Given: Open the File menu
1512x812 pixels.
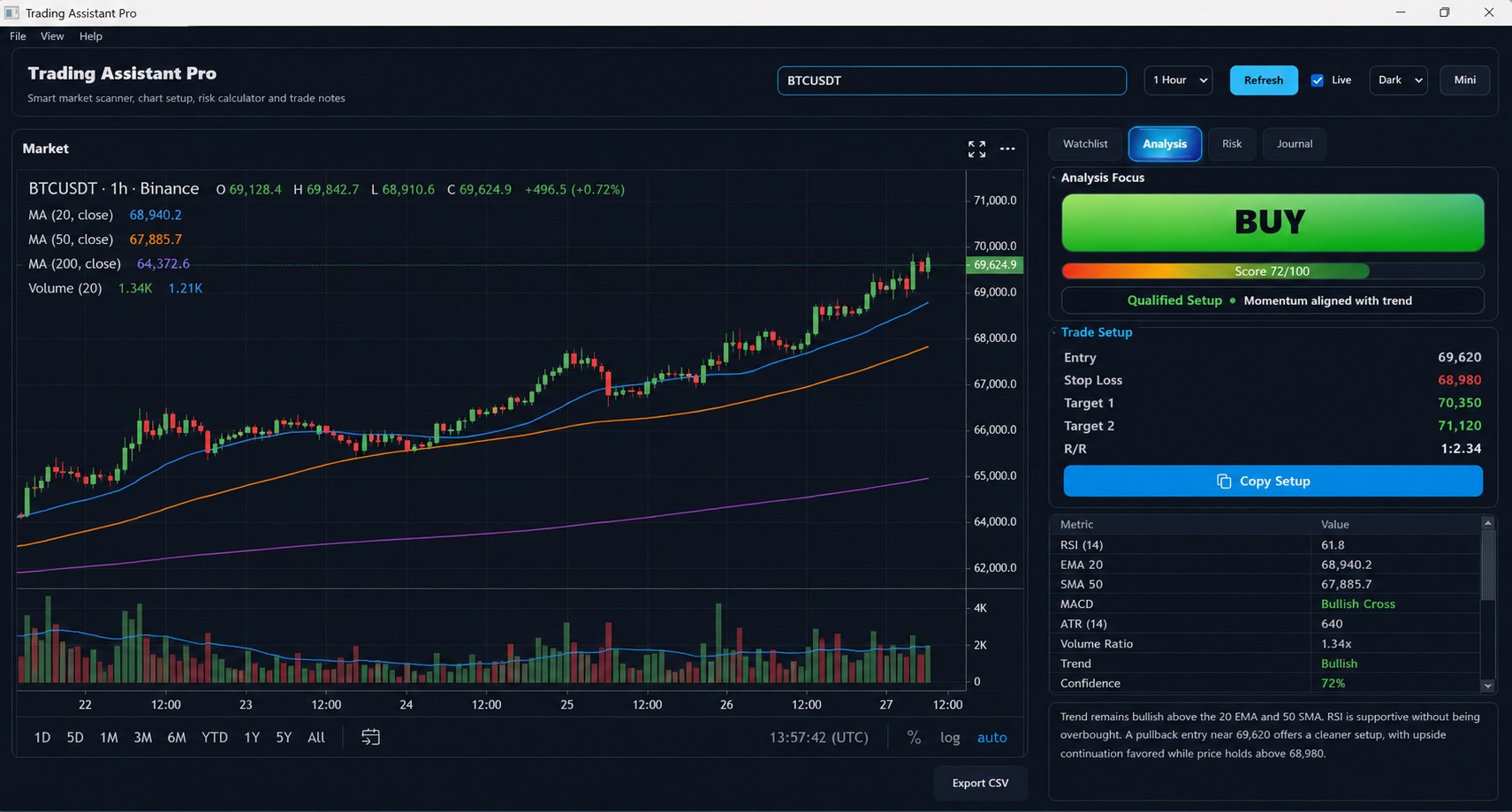Looking at the screenshot, I should (x=18, y=36).
